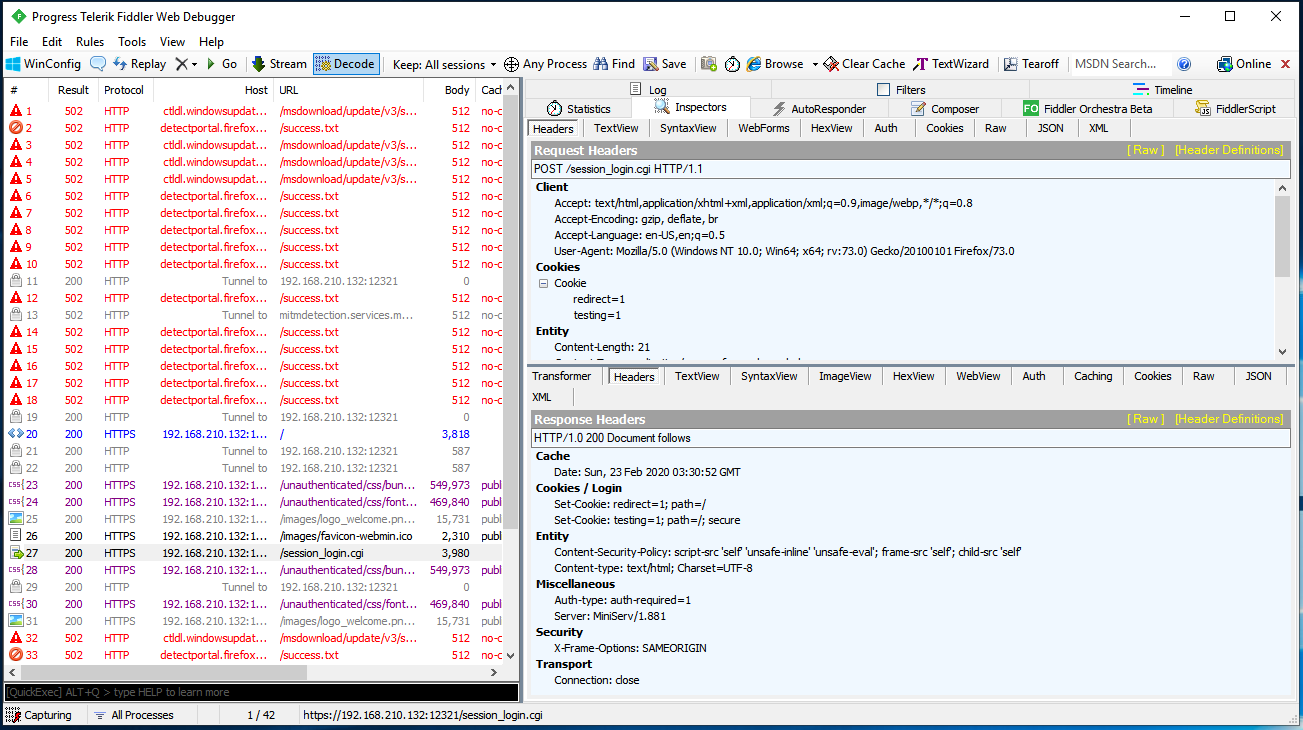Screen dimensions: 1303x730
Task: Click the Remove sessions X icon
Action: pyautogui.click(x=181, y=64)
